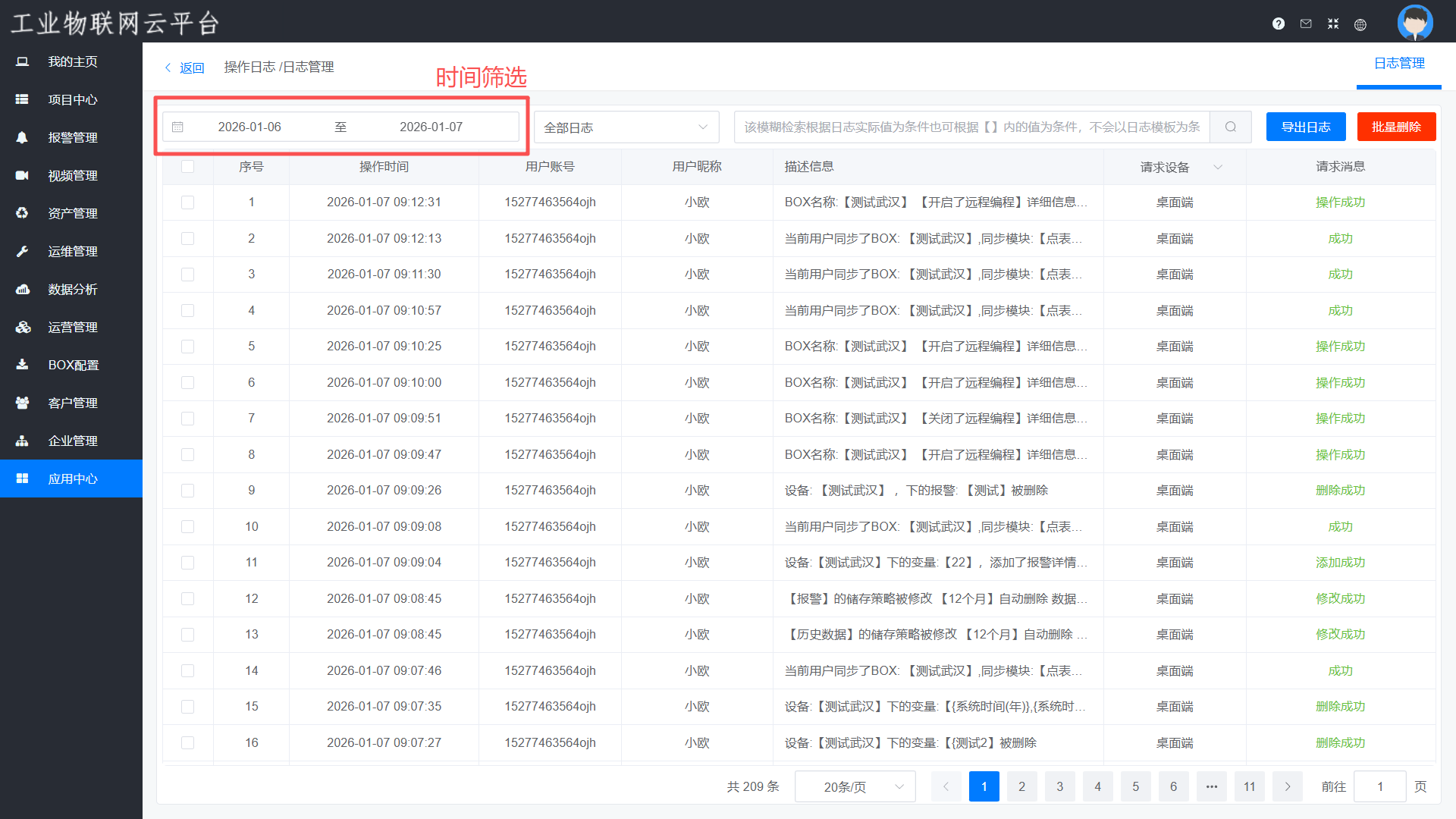Click the search magnifier icon
The image size is (1456, 819).
tap(1230, 127)
